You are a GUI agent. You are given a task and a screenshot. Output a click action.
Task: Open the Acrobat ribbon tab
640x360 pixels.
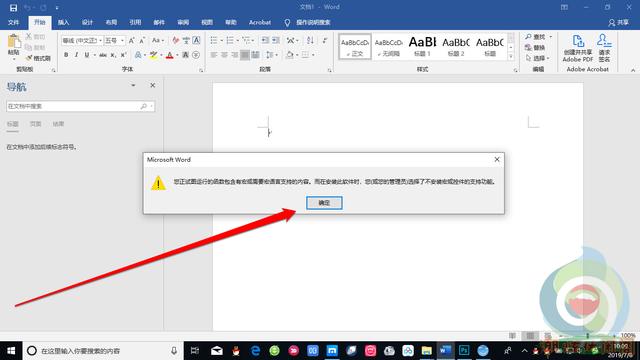coord(260,22)
